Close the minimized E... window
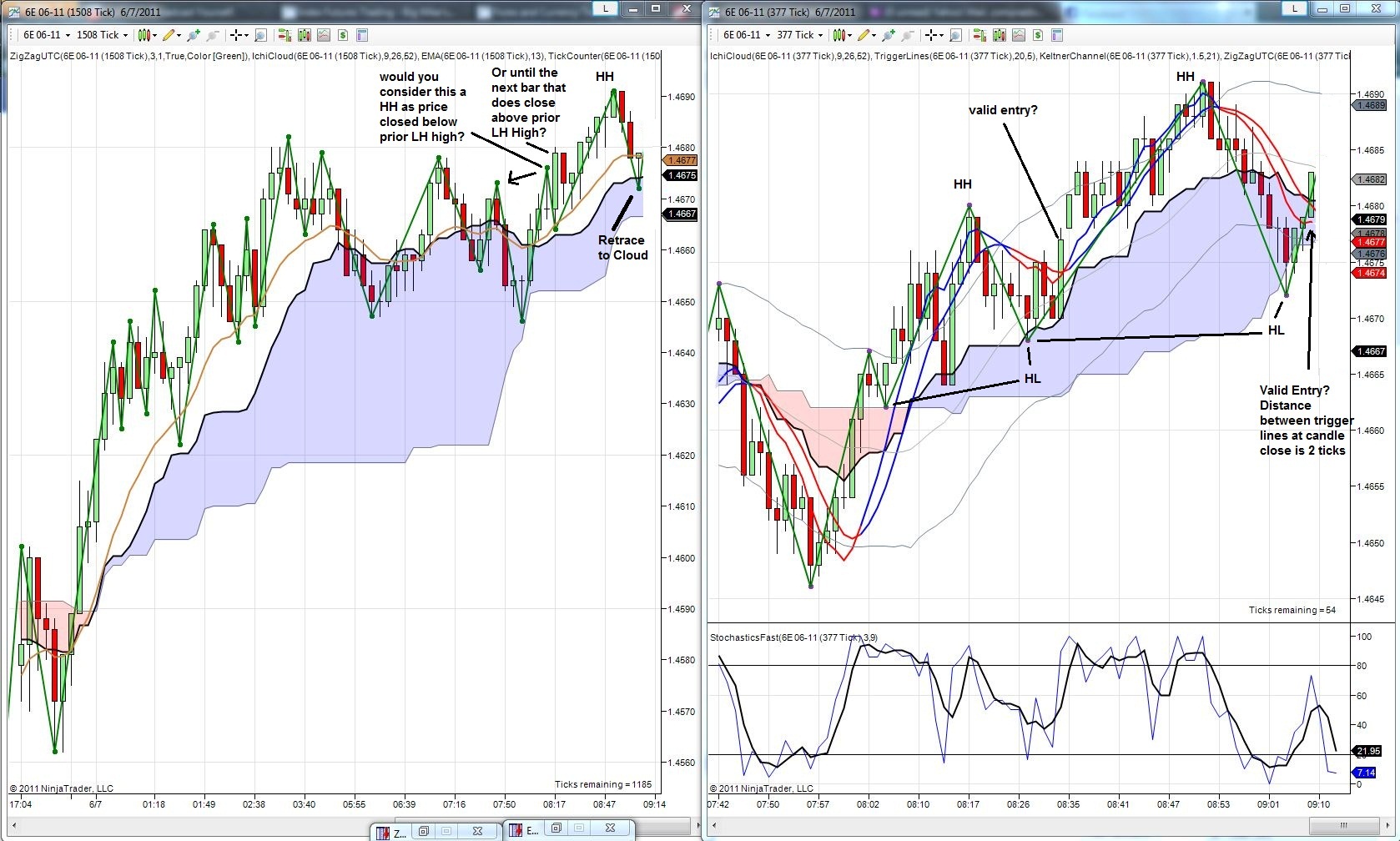 point(610,828)
